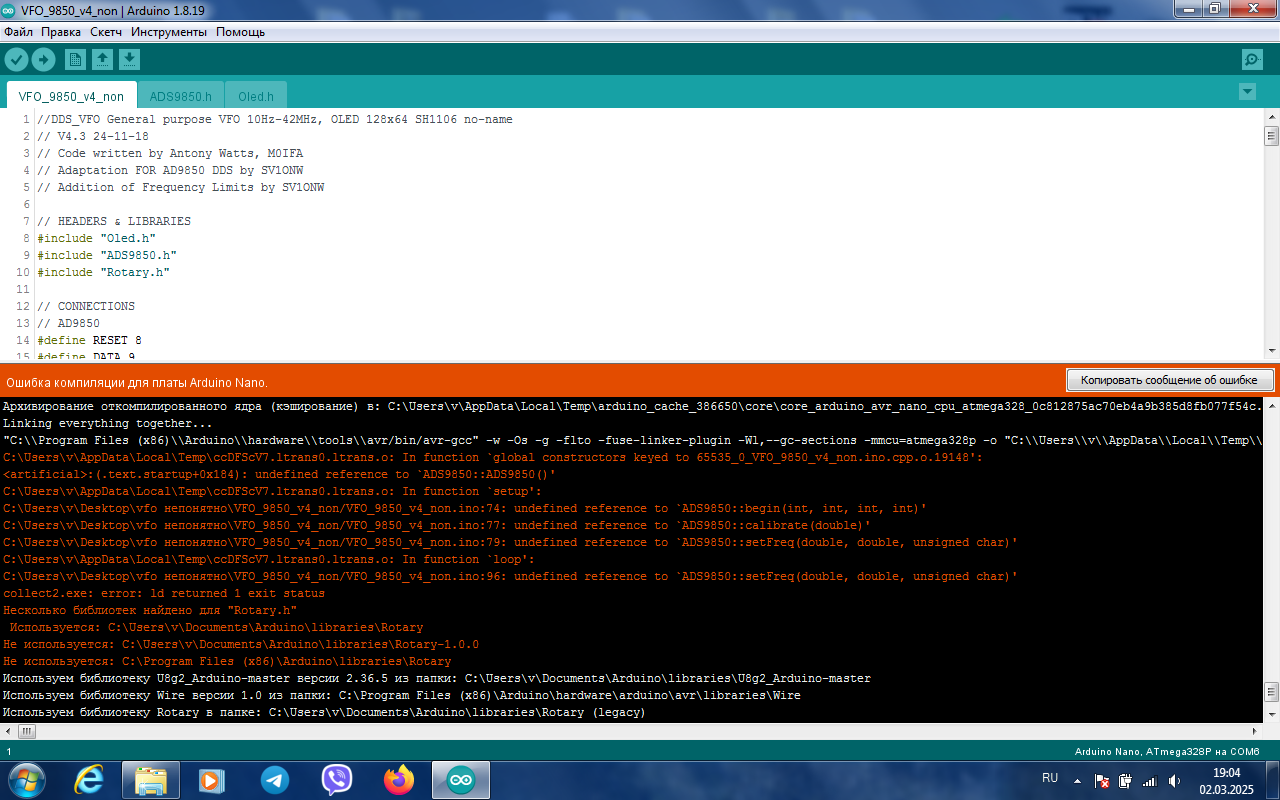The image size is (1280, 800).
Task: Click the Upload (arrow) sketch button
Action: (x=43, y=59)
